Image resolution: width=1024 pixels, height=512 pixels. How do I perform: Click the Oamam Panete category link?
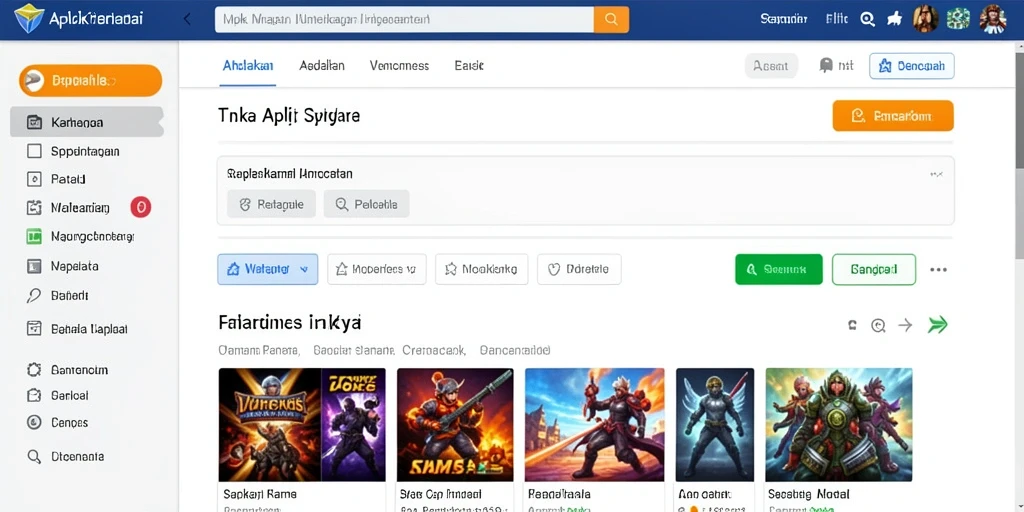[x=259, y=350]
